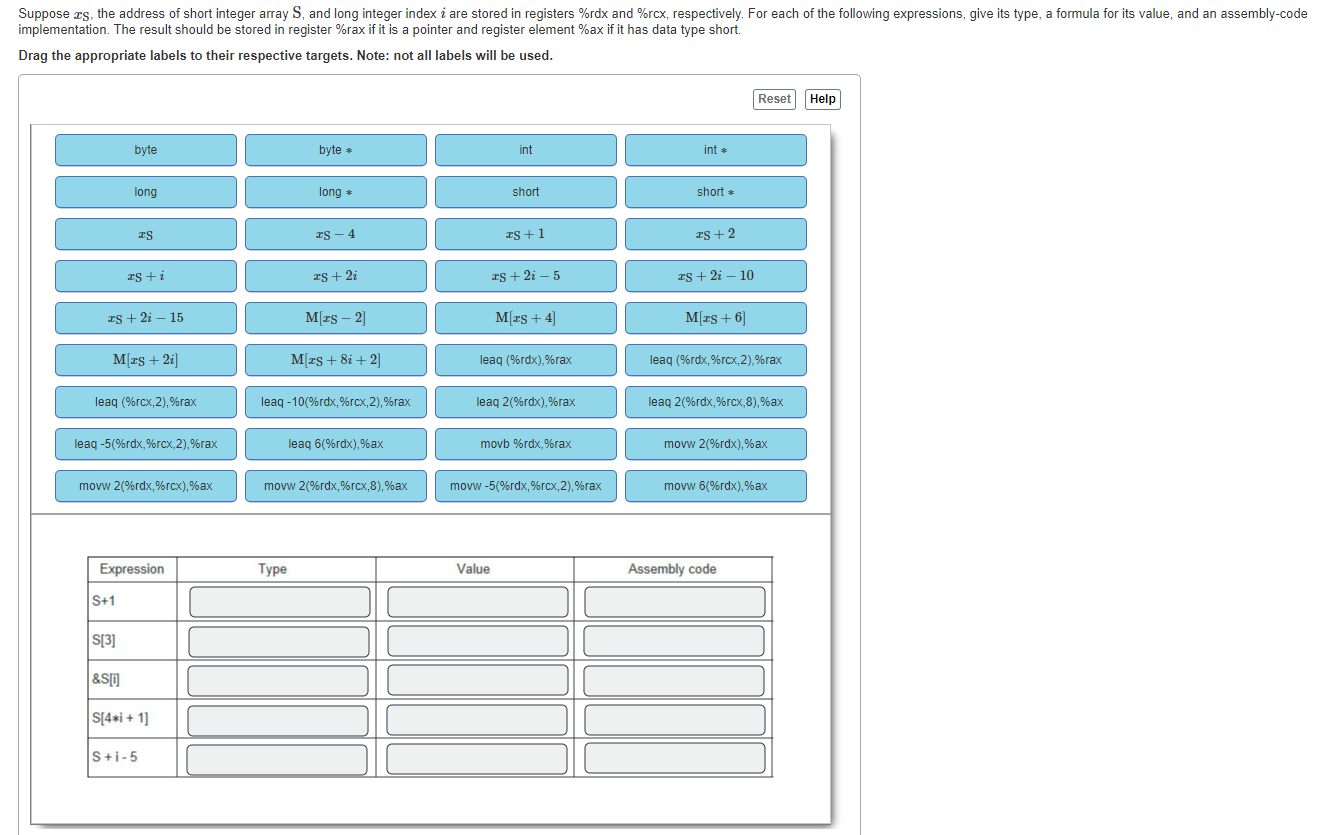Click the Value target for S[3]
This screenshot has height=835, width=1317.
tap(477, 641)
